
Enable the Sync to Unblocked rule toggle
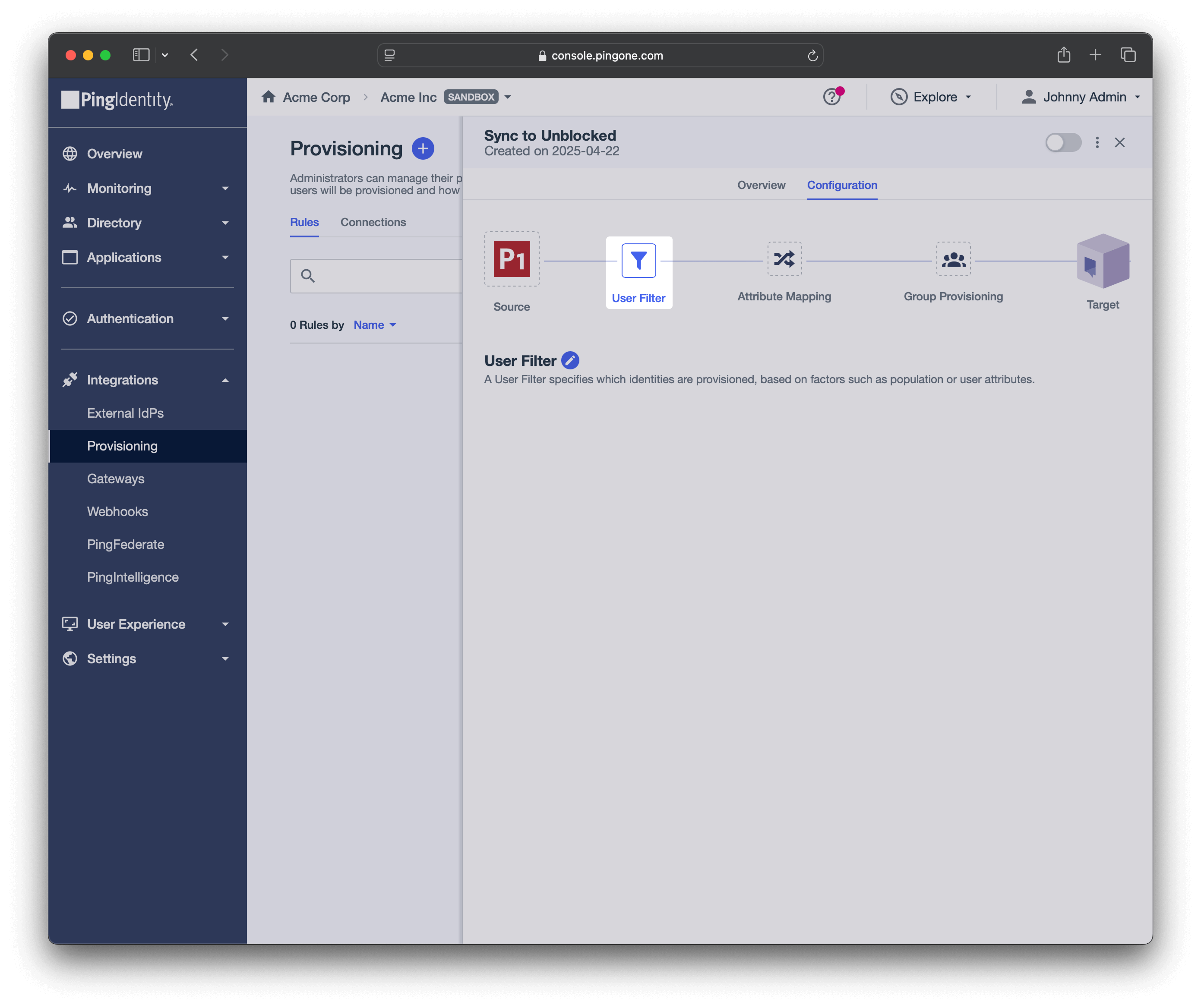(x=1063, y=142)
